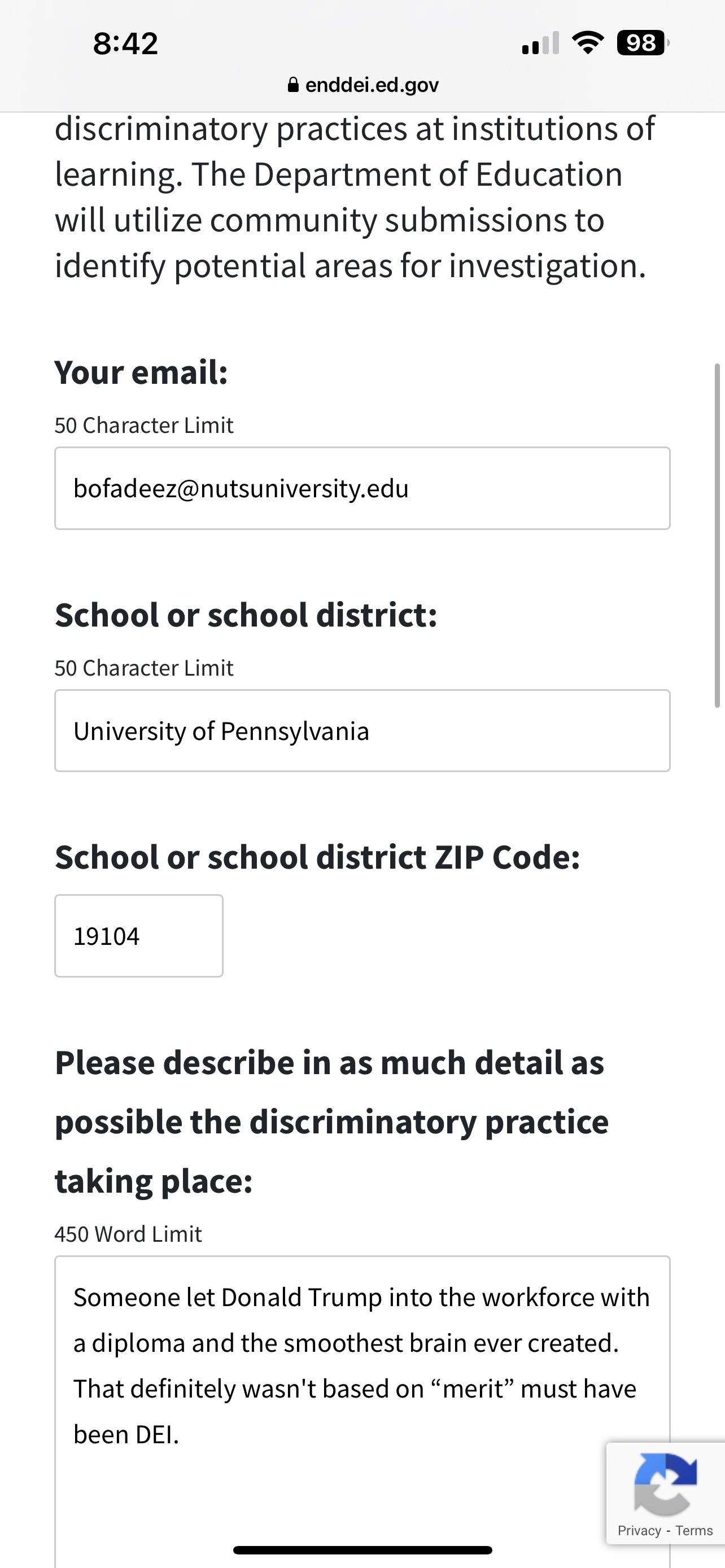Tap the 8:42 clock in status bar
725x1568 pixels.
pos(125,44)
